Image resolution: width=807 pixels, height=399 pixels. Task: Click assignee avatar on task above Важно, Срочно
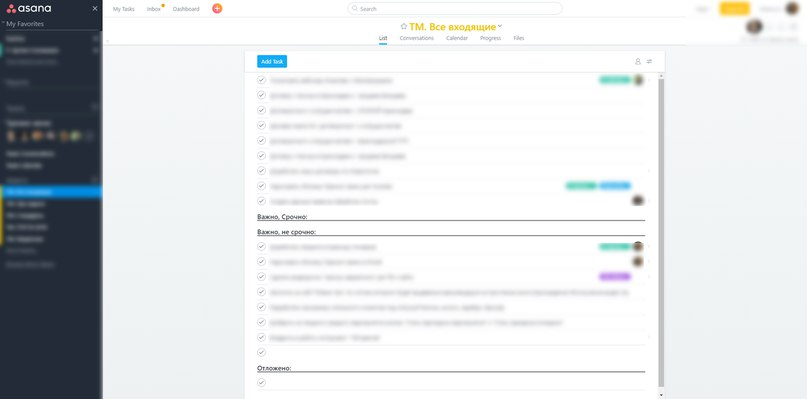click(x=638, y=201)
